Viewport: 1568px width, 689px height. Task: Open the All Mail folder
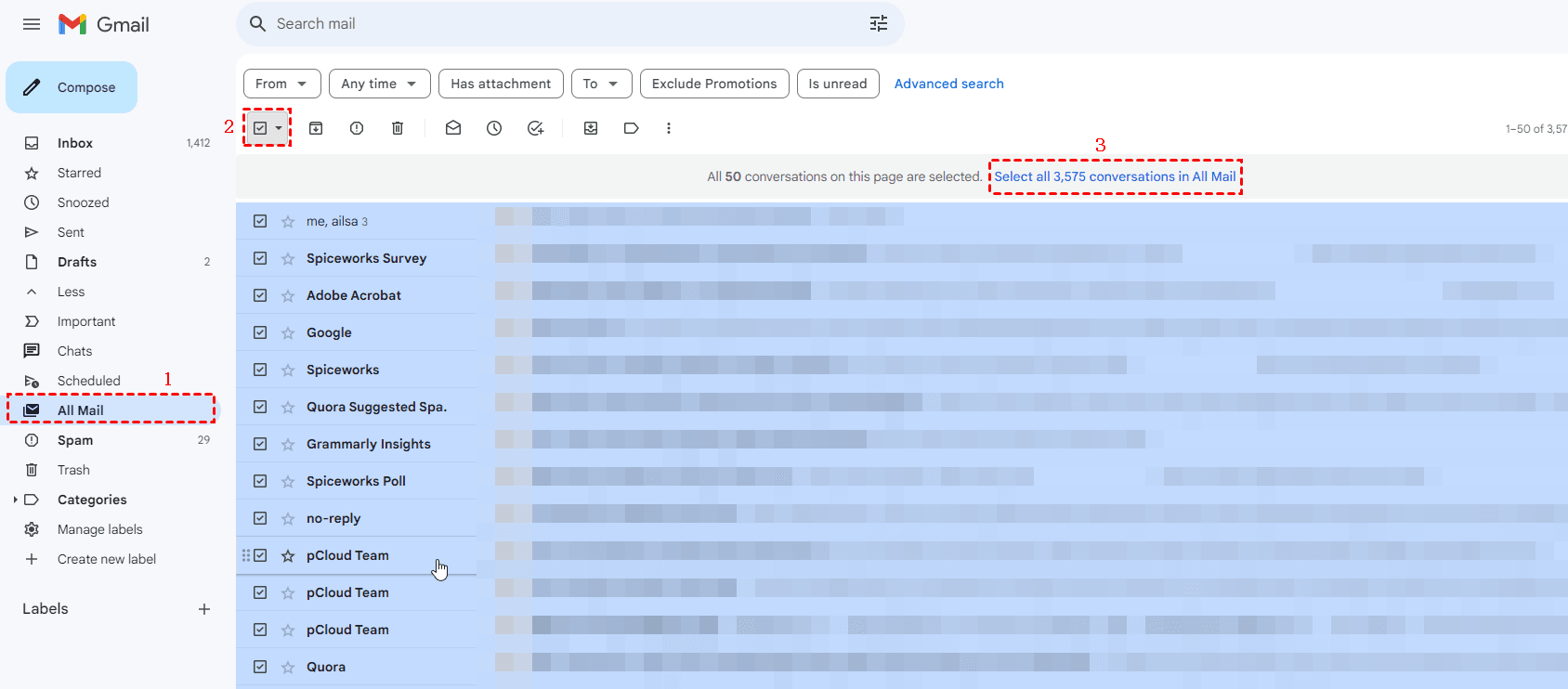coord(111,410)
